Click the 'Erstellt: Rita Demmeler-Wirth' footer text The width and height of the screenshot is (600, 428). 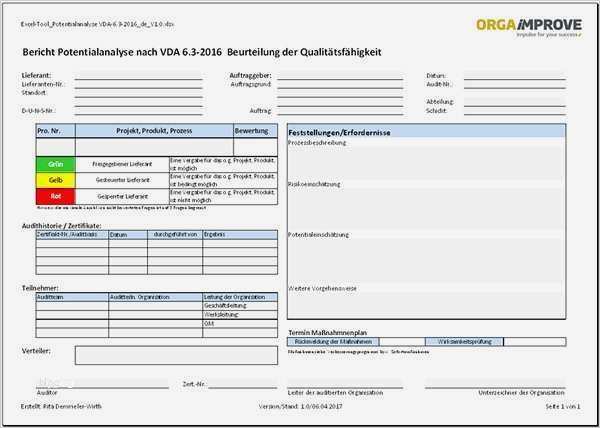pyautogui.click(x=61, y=406)
